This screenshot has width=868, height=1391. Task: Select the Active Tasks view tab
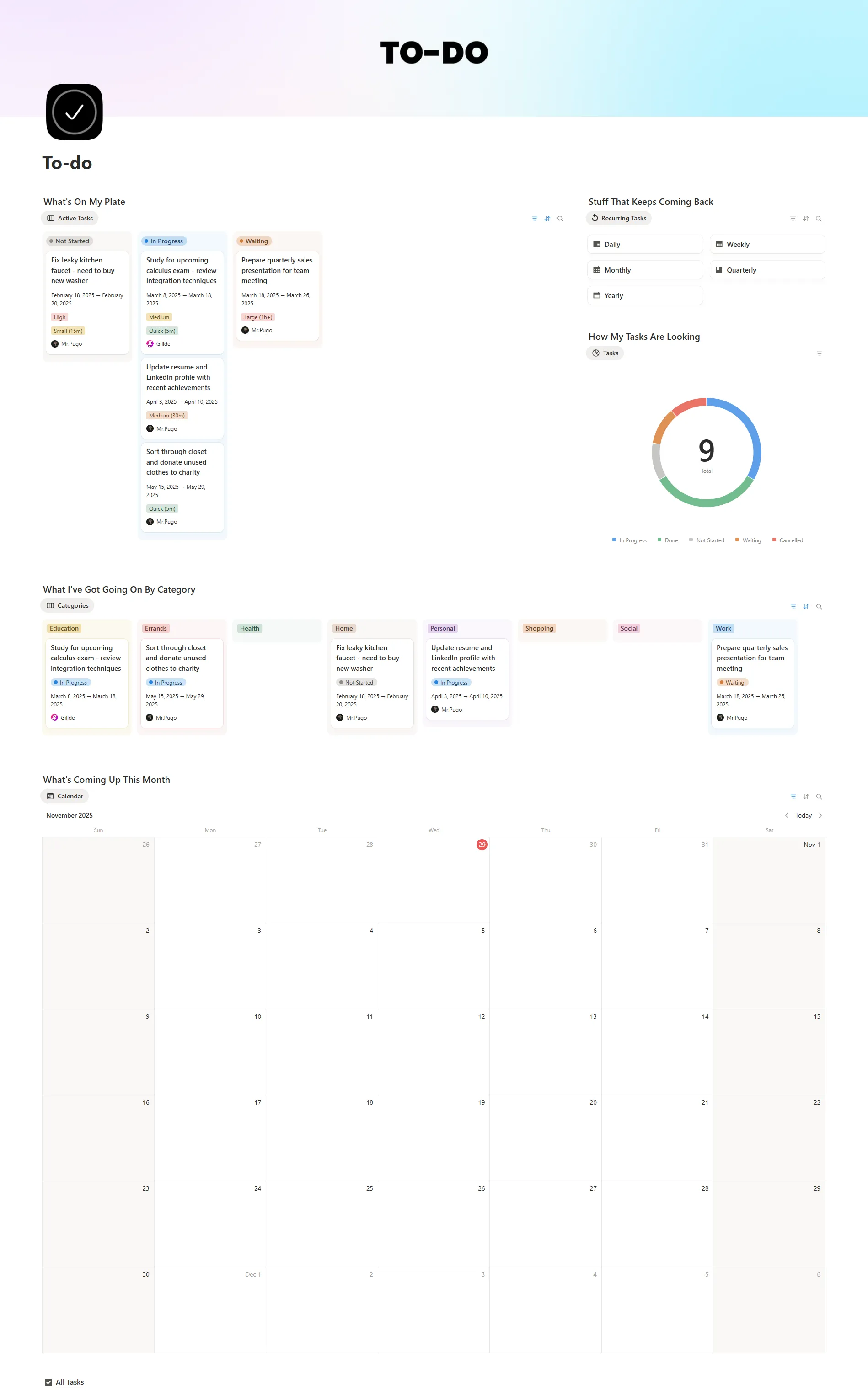(x=70, y=219)
